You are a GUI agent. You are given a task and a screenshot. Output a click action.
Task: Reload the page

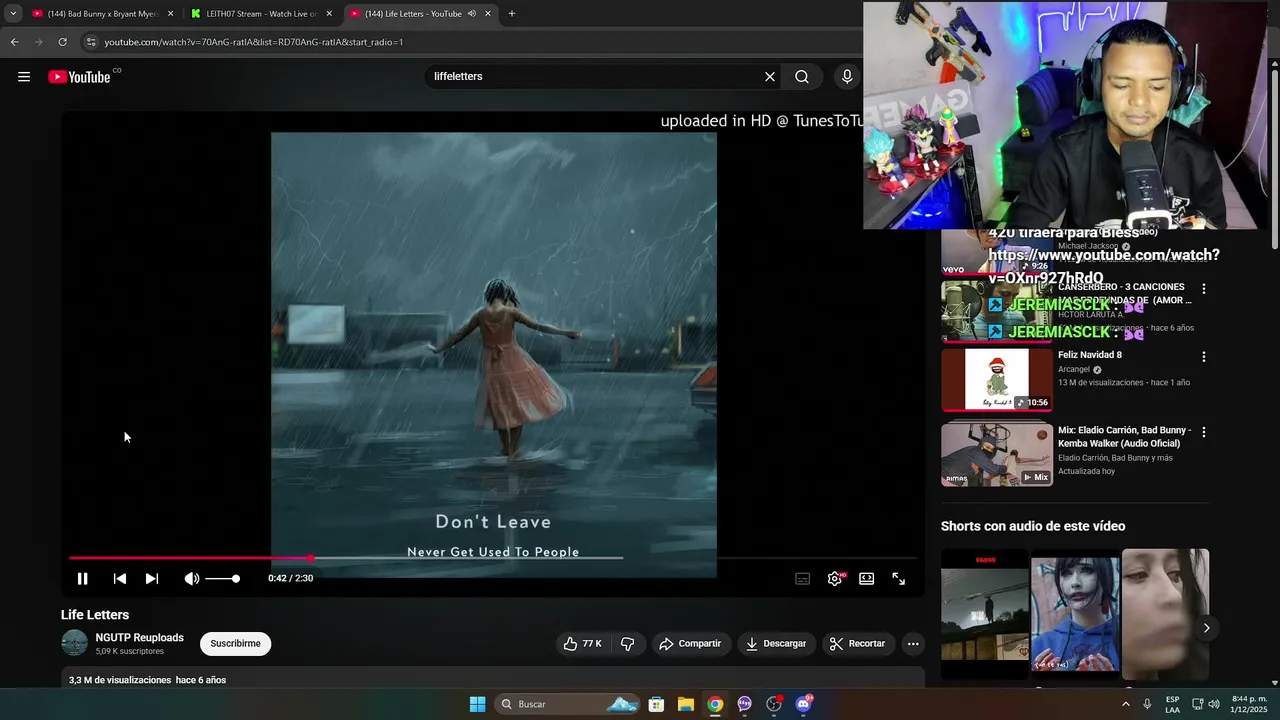tap(62, 42)
